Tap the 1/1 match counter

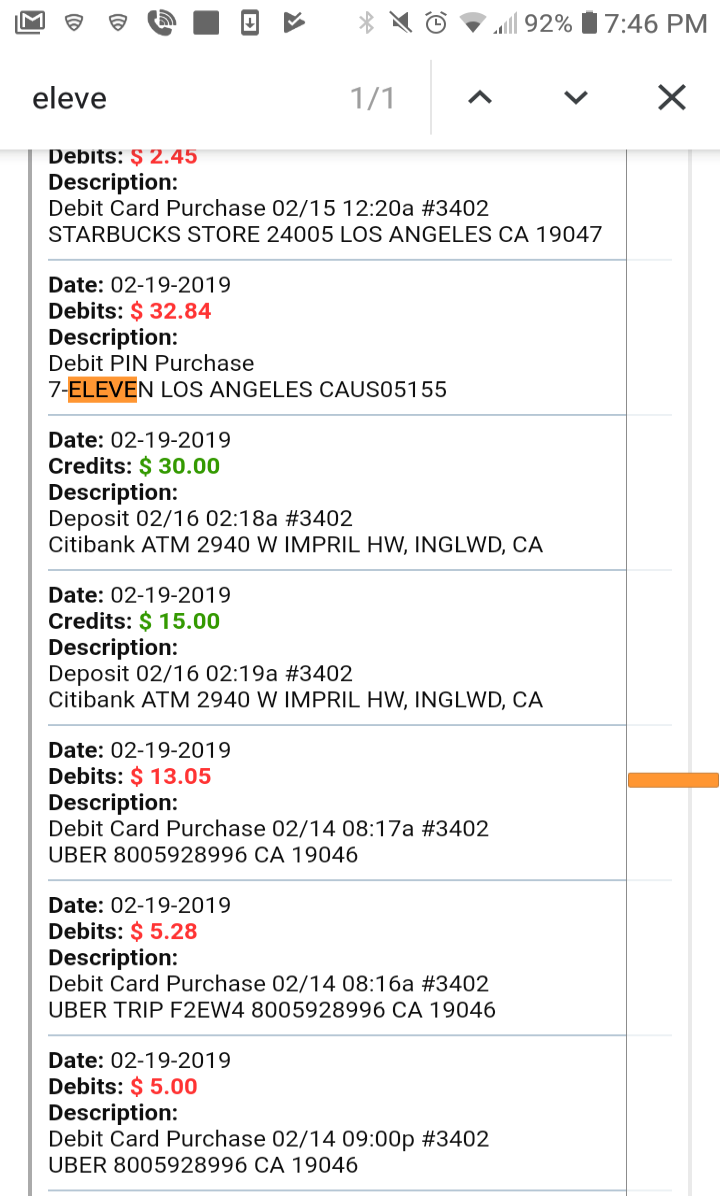[x=372, y=98]
